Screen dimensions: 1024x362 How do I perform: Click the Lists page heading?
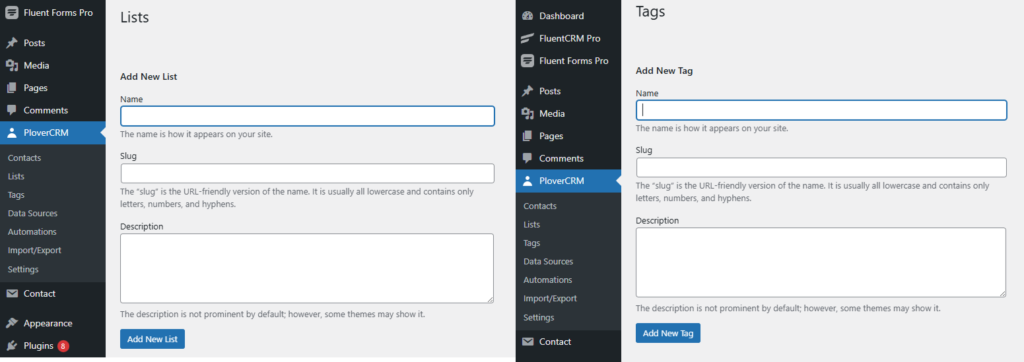[x=135, y=18]
